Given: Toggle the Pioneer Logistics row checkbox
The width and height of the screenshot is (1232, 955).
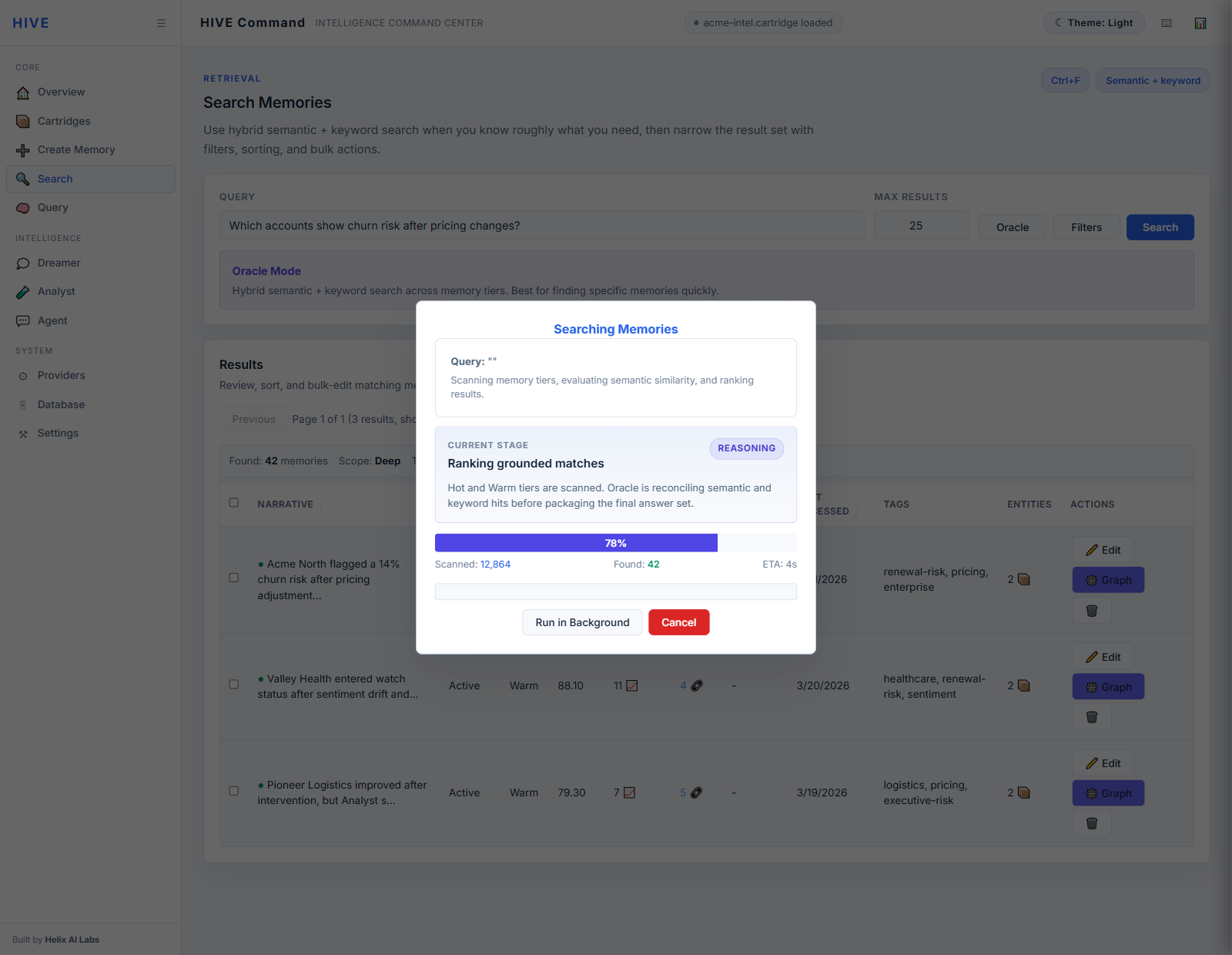Looking at the screenshot, I should (x=234, y=791).
